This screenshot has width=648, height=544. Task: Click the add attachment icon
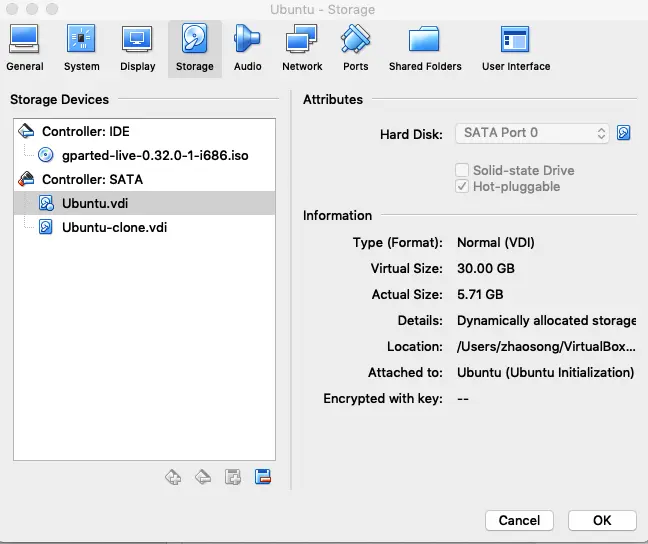click(233, 477)
